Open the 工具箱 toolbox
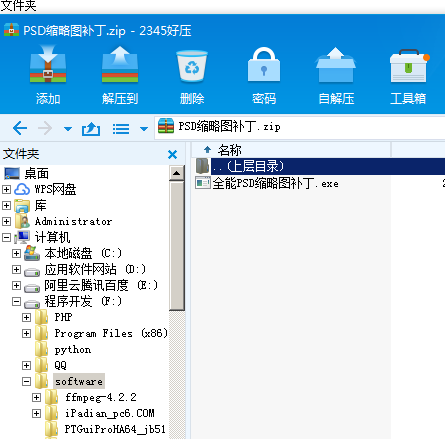445x439 pixels. coord(409,66)
